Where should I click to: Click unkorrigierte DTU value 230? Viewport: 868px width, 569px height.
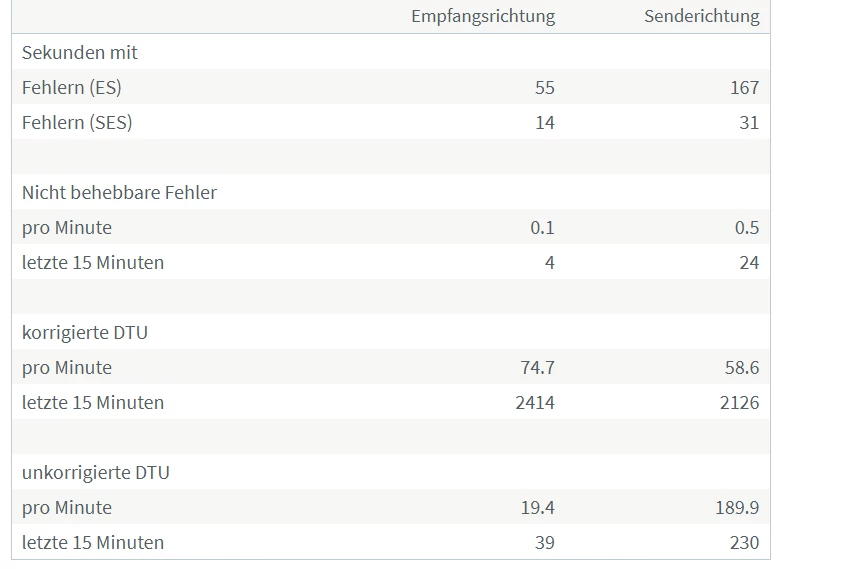(744, 542)
